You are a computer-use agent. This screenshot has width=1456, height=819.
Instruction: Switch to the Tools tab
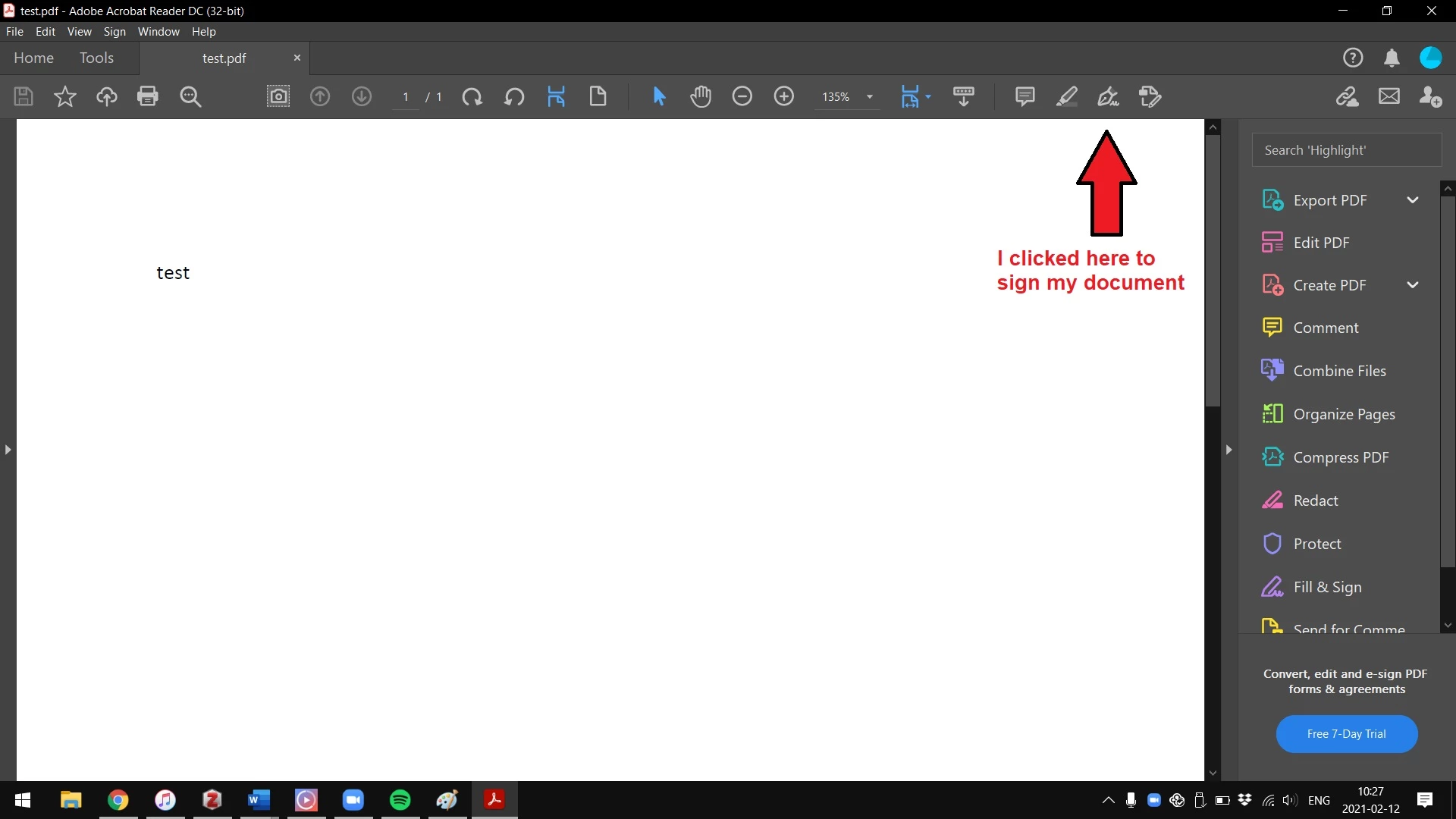(x=96, y=58)
